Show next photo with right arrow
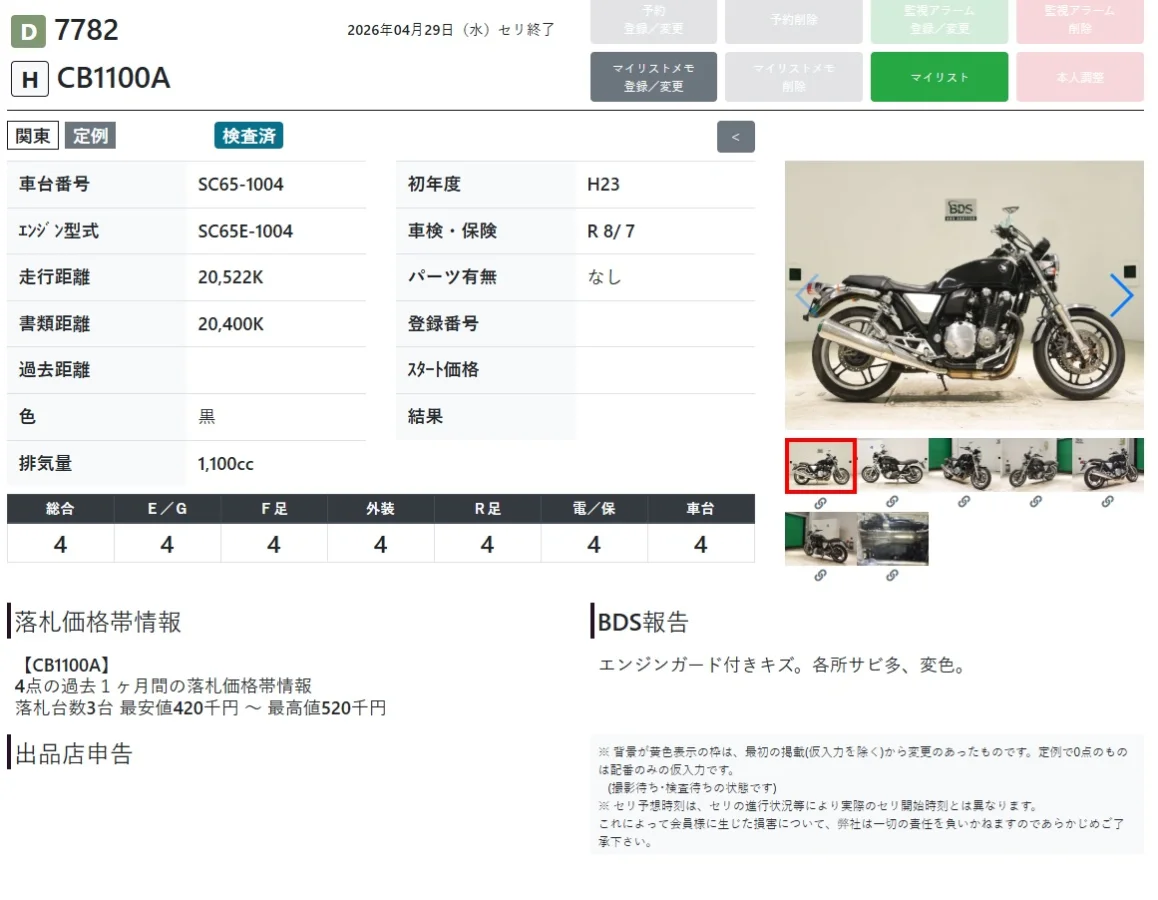This screenshot has height=900, width=1158. click(x=1121, y=295)
